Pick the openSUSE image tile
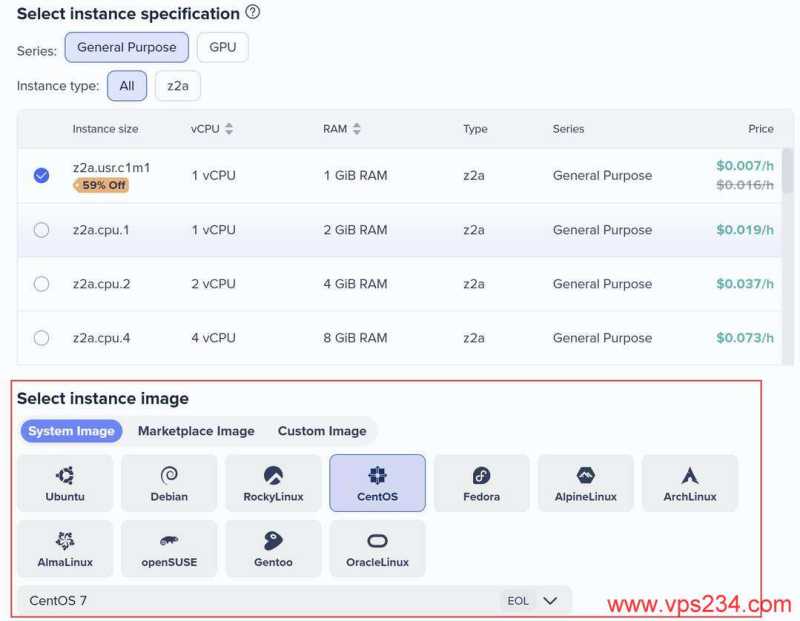 point(169,548)
